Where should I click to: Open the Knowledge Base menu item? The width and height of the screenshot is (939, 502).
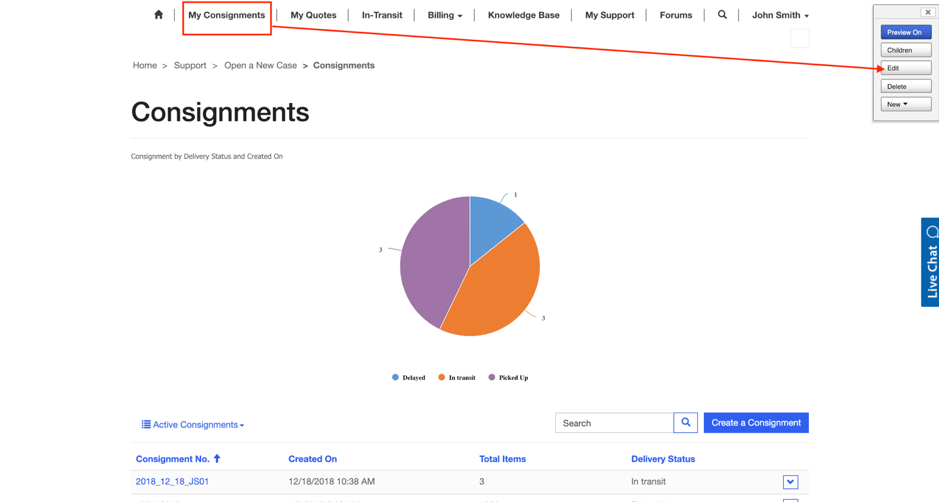523,16
